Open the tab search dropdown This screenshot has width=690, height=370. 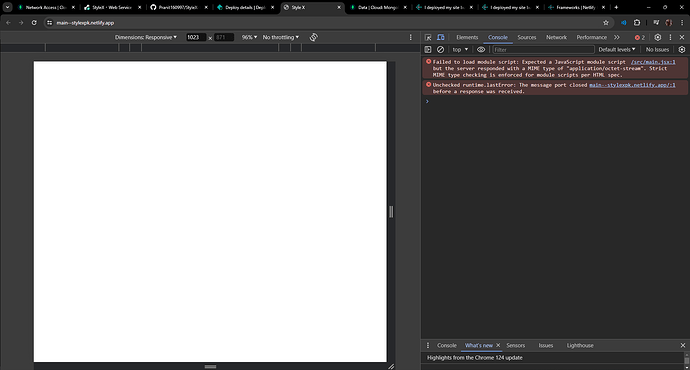coord(7,7)
